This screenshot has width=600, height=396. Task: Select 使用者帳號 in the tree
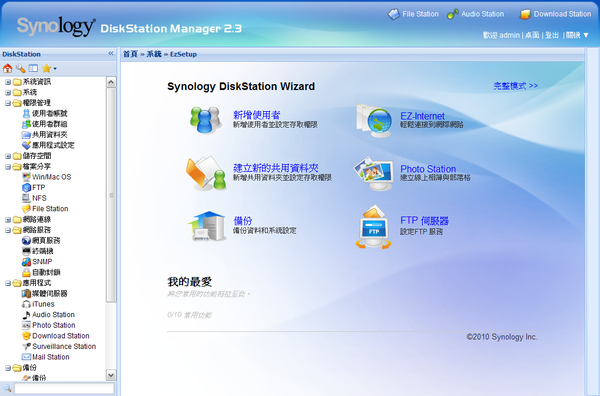click(45, 114)
